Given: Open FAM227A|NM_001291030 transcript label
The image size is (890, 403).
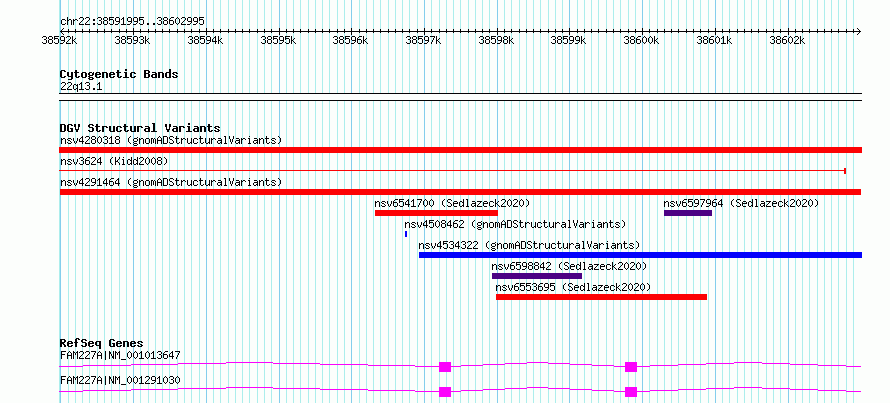Looking at the screenshot, I should click(x=120, y=380).
